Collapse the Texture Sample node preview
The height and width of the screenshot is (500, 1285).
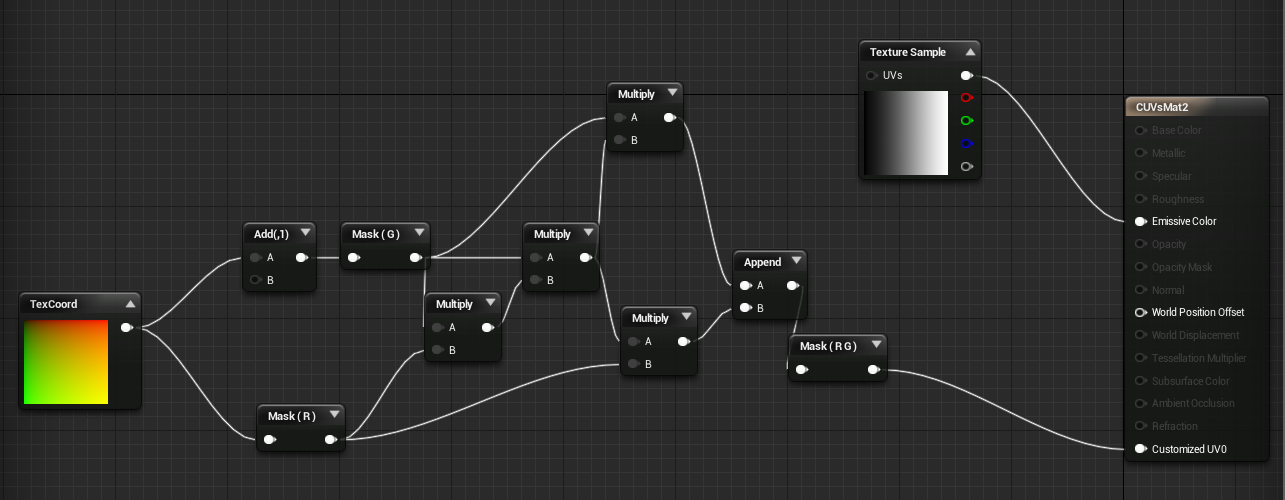[969, 52]
